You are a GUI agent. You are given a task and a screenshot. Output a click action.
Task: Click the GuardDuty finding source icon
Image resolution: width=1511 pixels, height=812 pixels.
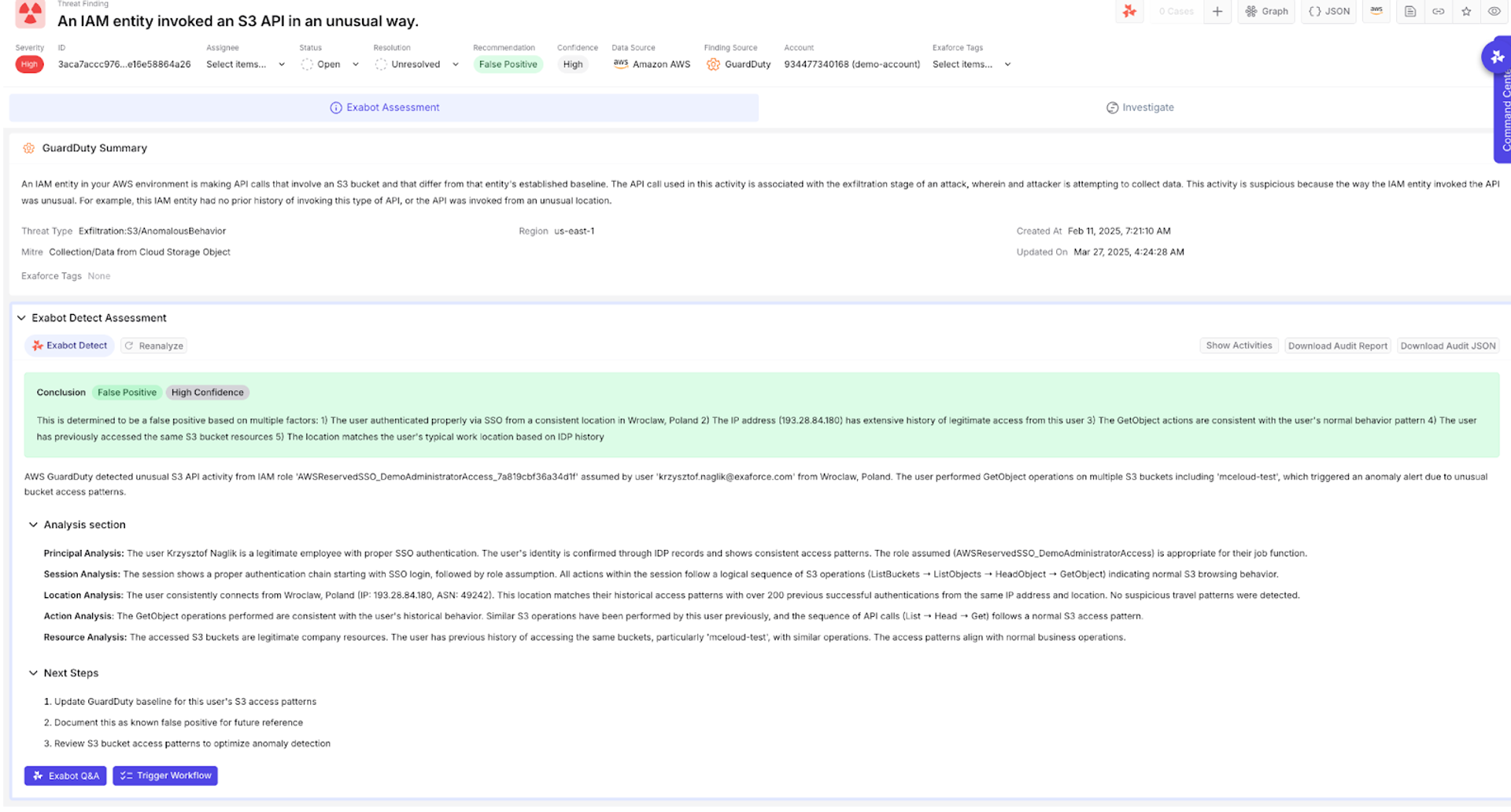tap(713, 65)
